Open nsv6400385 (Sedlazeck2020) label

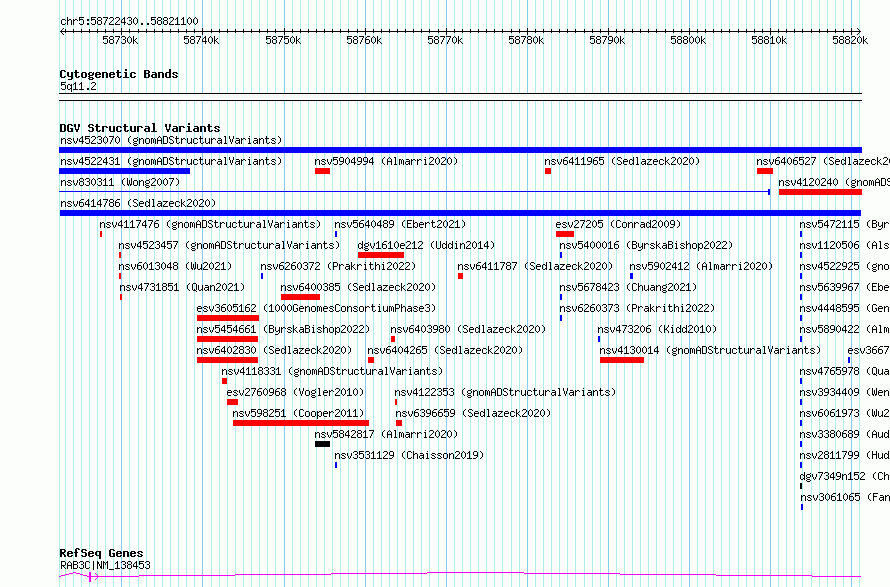coord(358,287)
